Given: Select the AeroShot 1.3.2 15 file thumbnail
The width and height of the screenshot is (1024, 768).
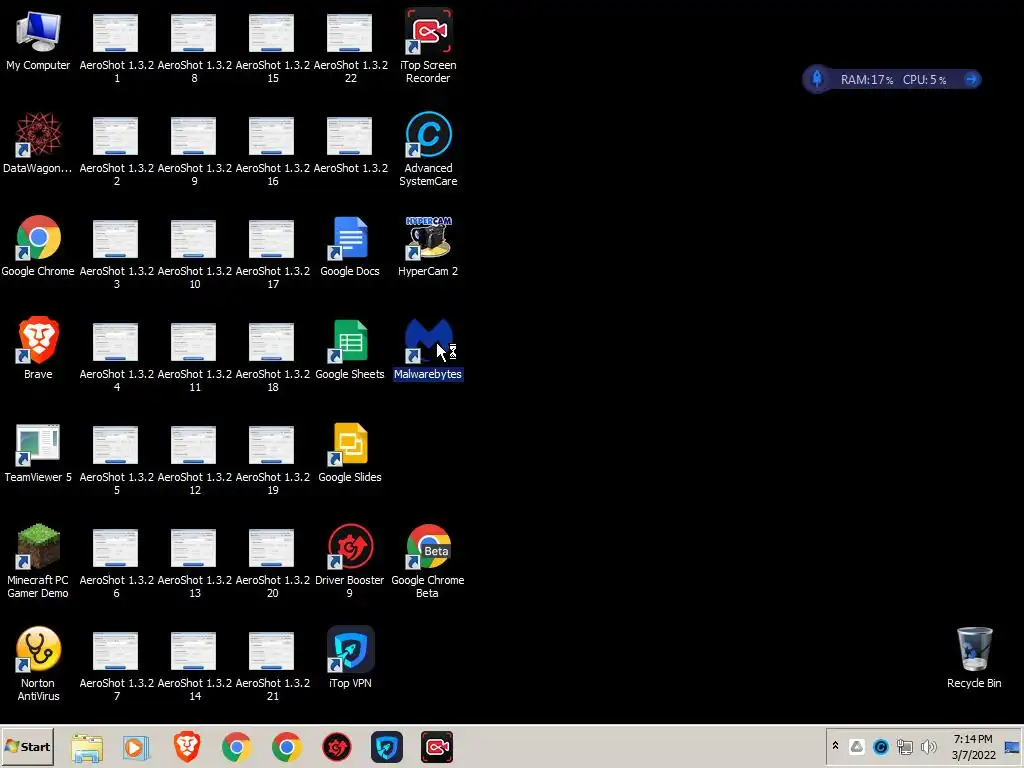Looking at the screenshot, I should click(272, 33).
